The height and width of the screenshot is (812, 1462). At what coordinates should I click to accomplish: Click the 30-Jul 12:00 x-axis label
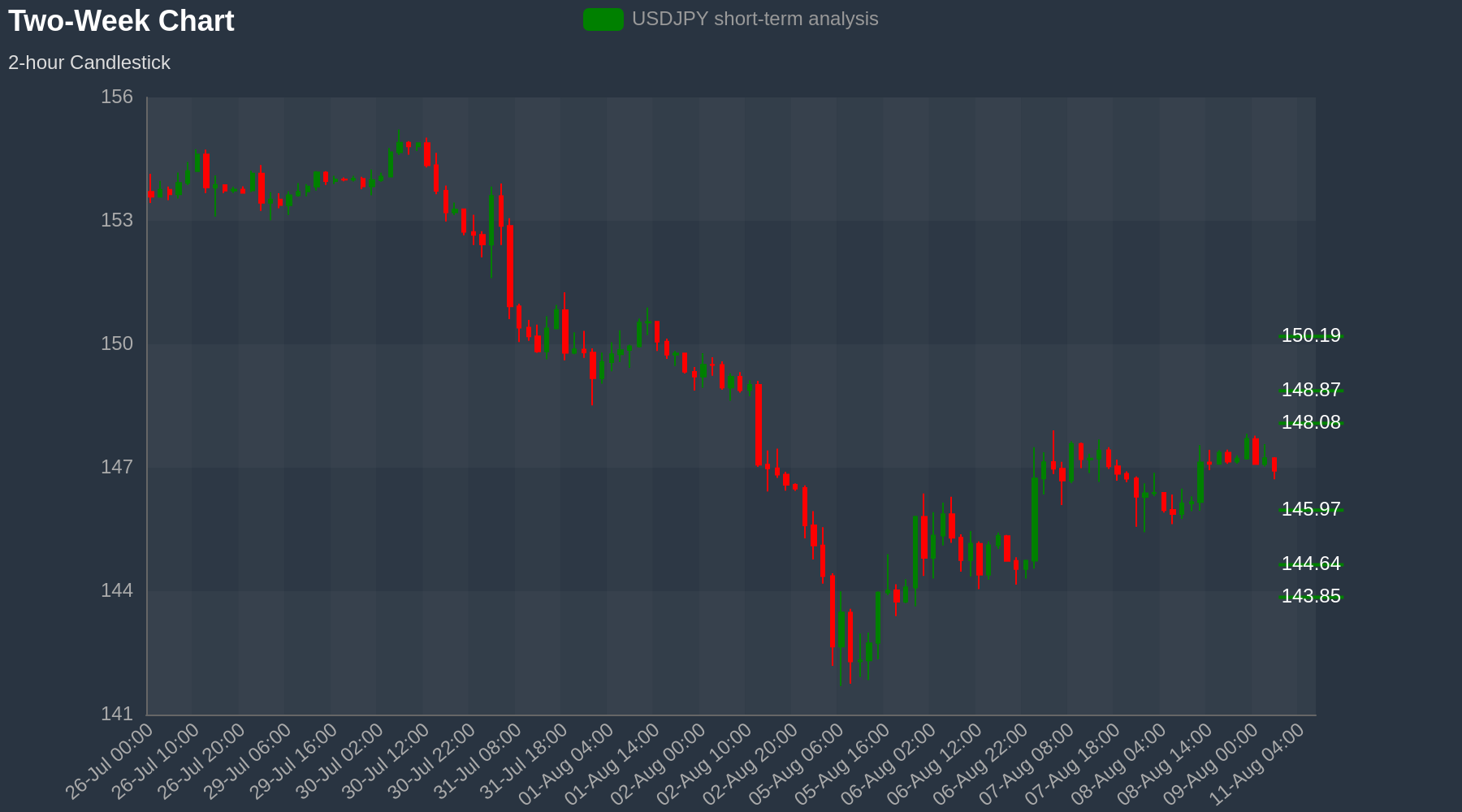point(386,762)
